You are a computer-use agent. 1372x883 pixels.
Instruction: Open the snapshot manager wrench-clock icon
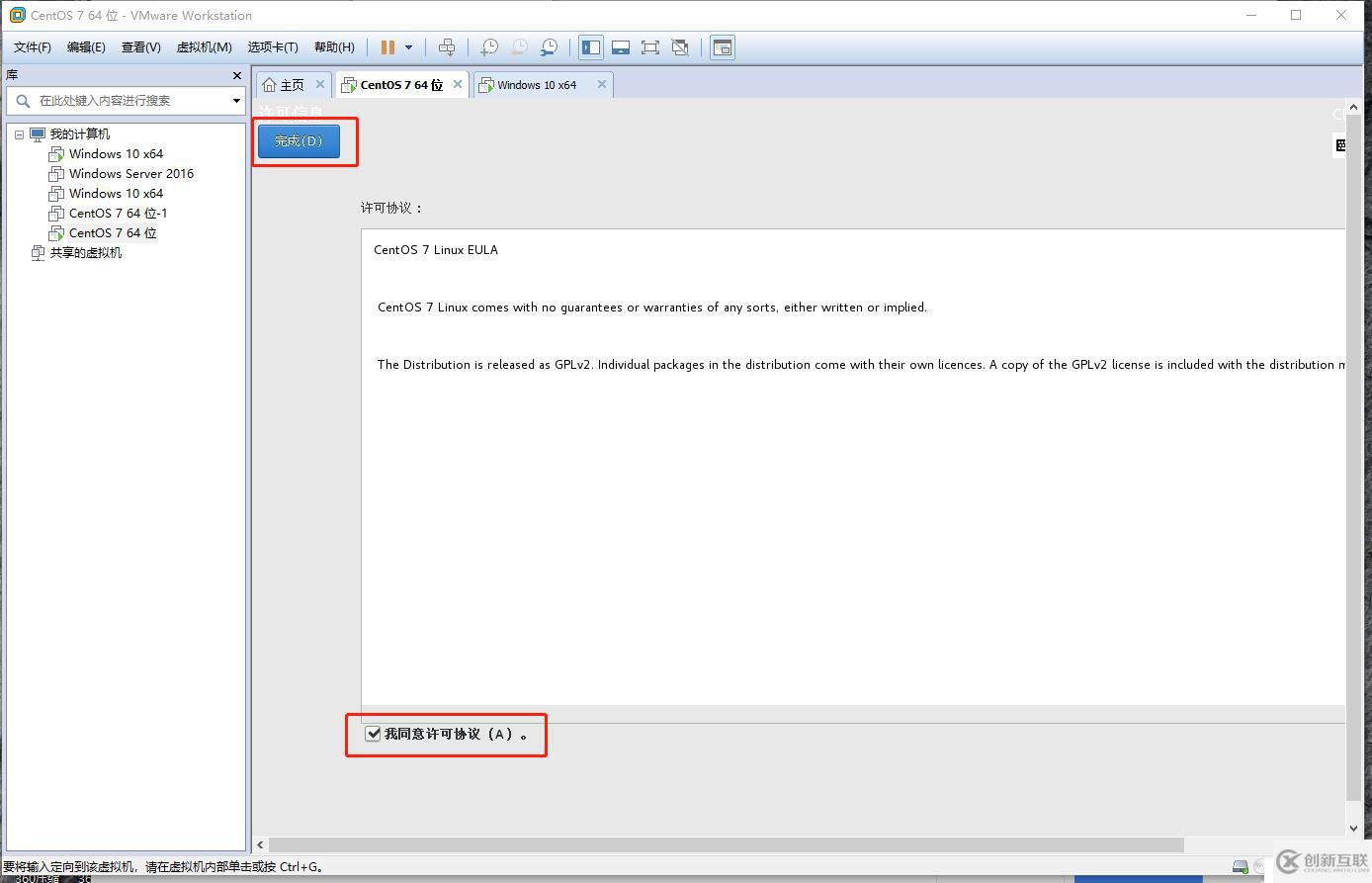[x=549, y=47]
